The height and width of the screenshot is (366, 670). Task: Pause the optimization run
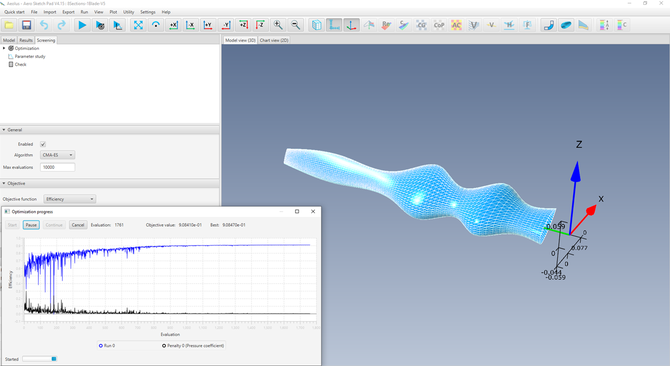tap(31, 225)
